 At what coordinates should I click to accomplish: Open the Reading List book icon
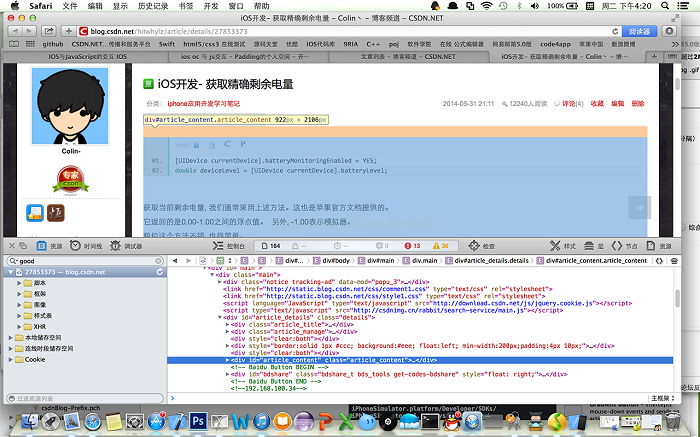click(14, 44)
